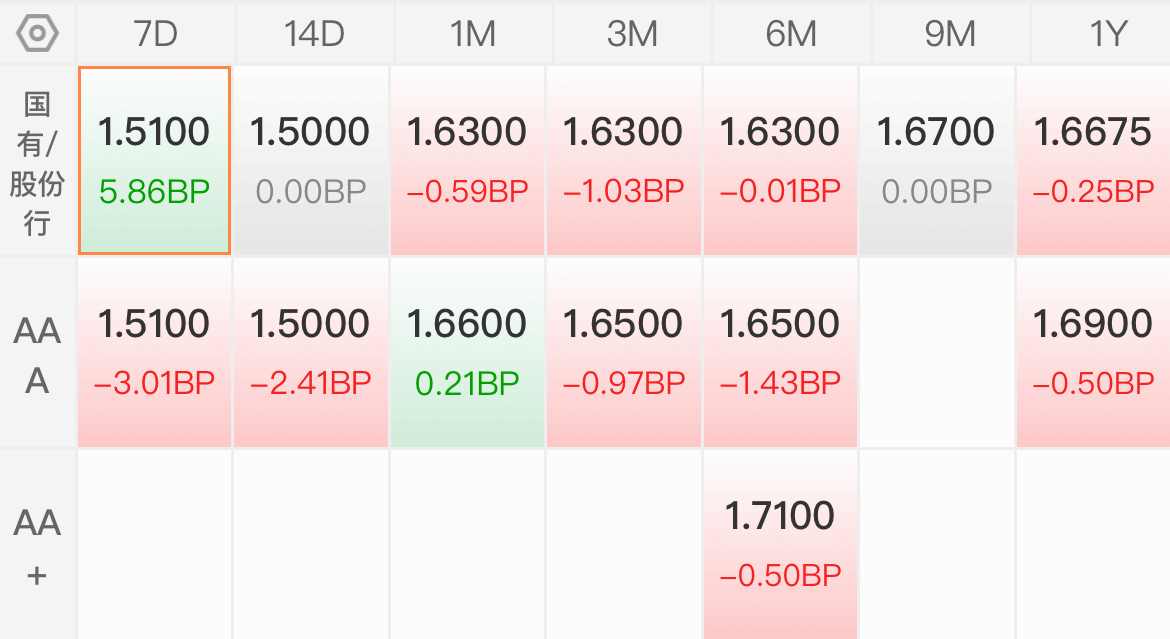
Task: Open the hexagon settings icon
Action: coord(37,34)
